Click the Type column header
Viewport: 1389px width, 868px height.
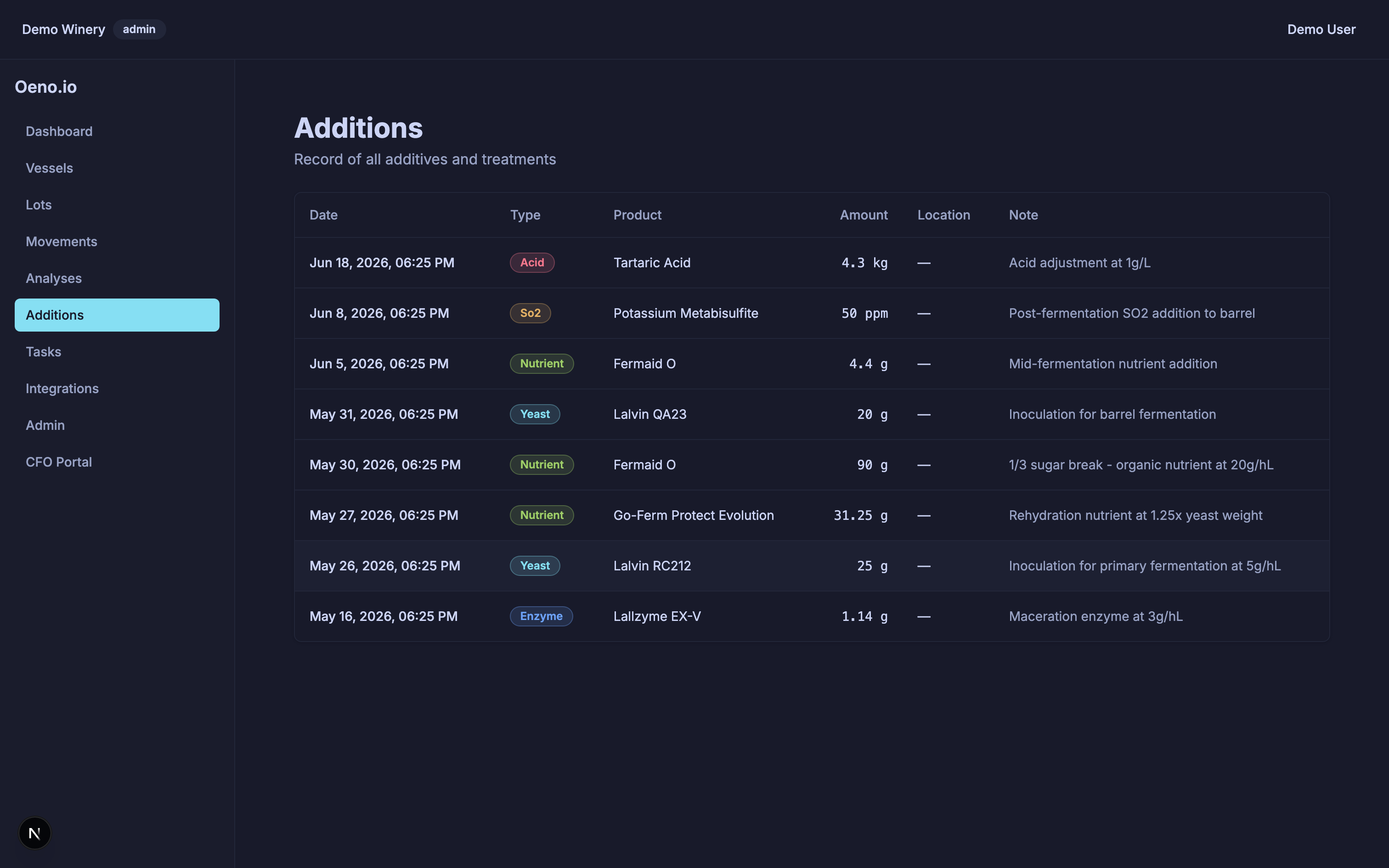pyautogui.click(x=525, y=215)
